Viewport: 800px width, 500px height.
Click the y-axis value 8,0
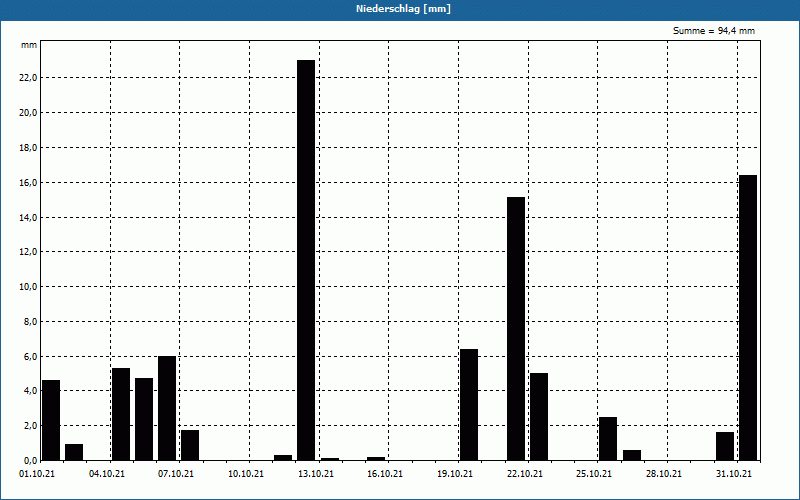coord(30,321)
